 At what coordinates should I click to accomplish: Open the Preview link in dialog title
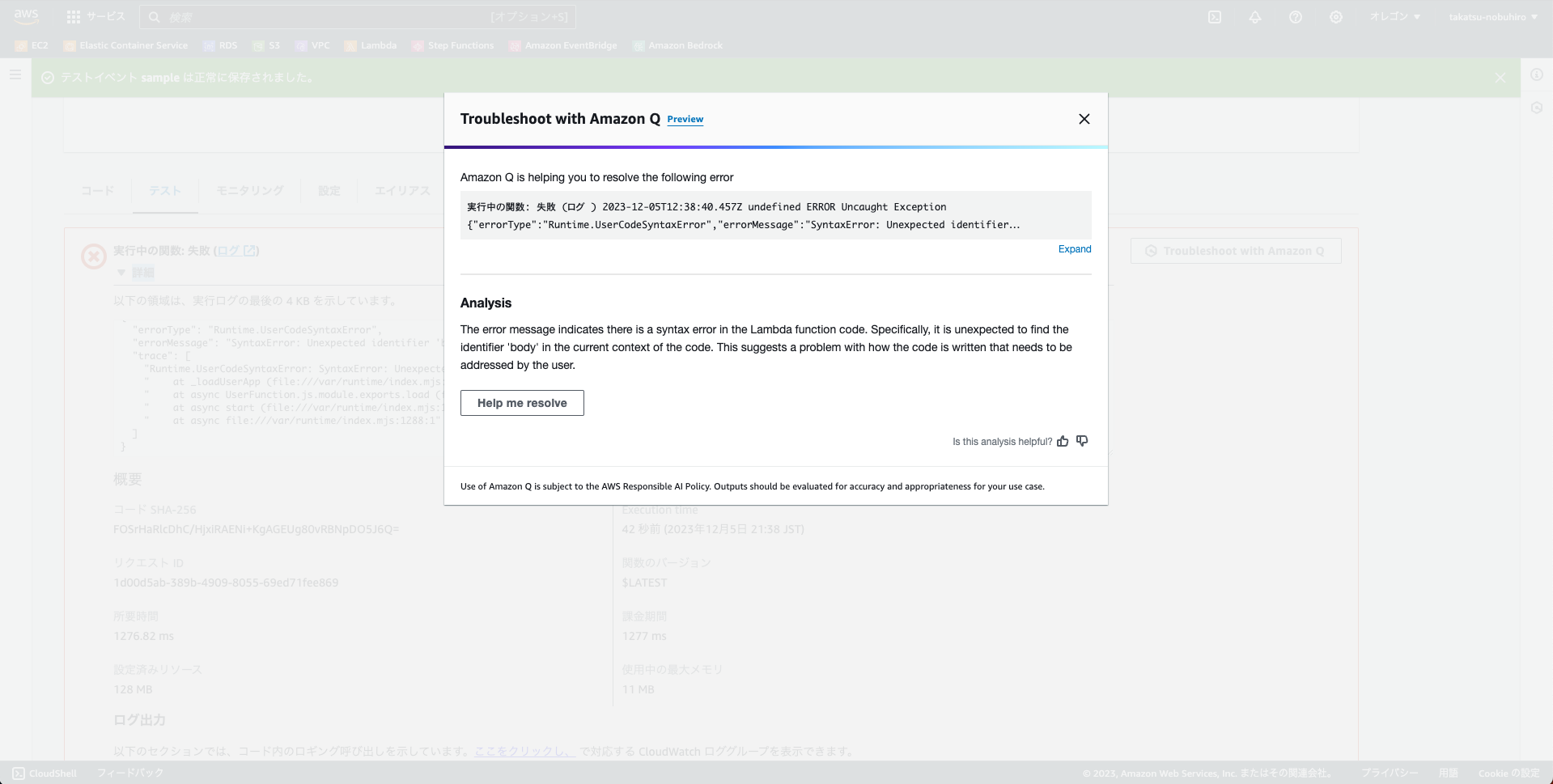click(x=685, y=119)
